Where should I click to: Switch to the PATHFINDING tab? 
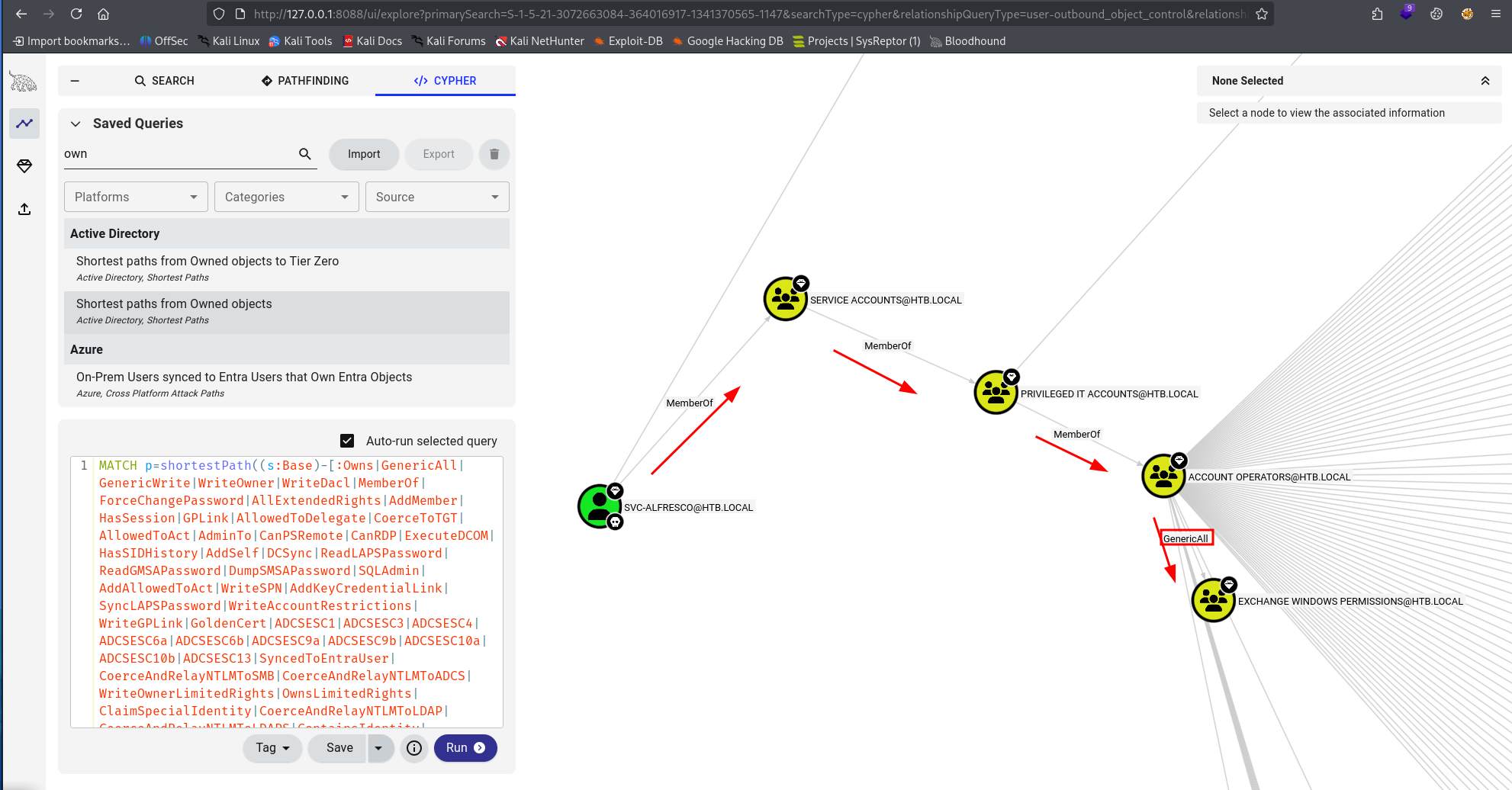(x=305, y=80)
